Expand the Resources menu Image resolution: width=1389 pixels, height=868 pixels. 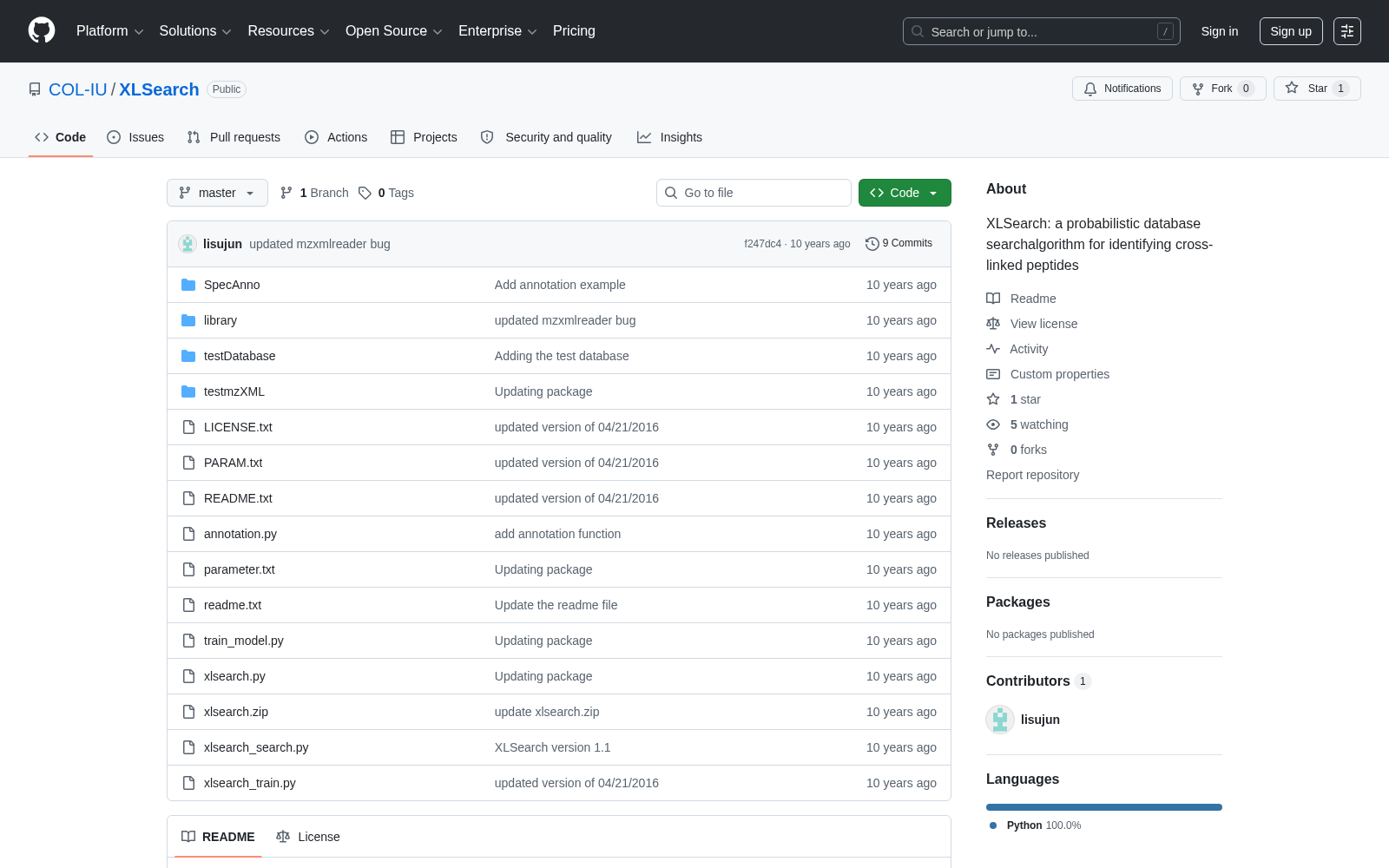(288, 31)
